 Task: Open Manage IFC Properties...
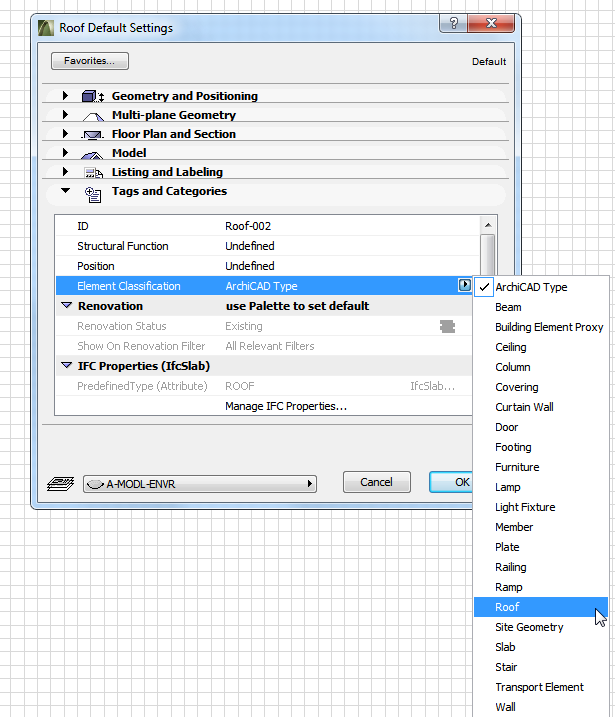point(286,406)
